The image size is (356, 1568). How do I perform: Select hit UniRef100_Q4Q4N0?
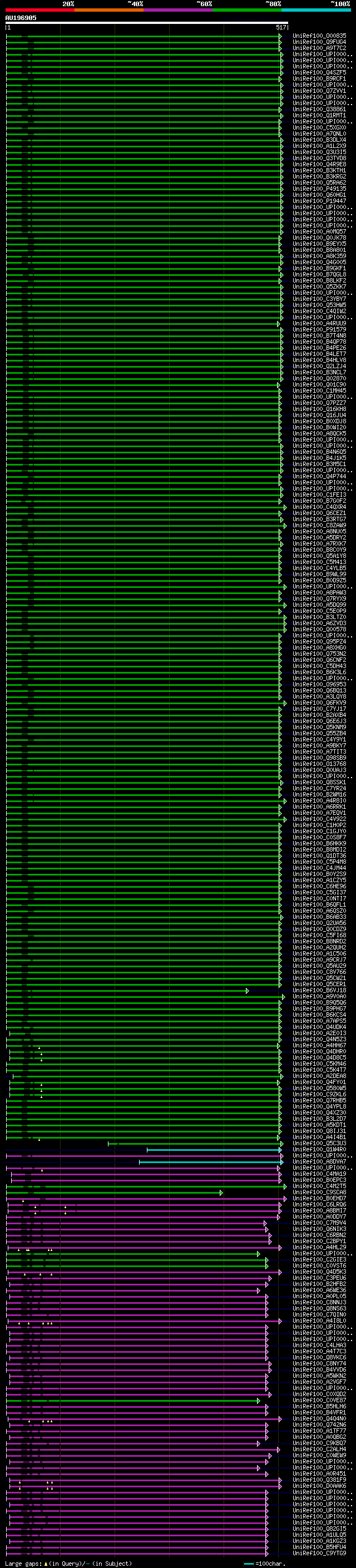319,1419
